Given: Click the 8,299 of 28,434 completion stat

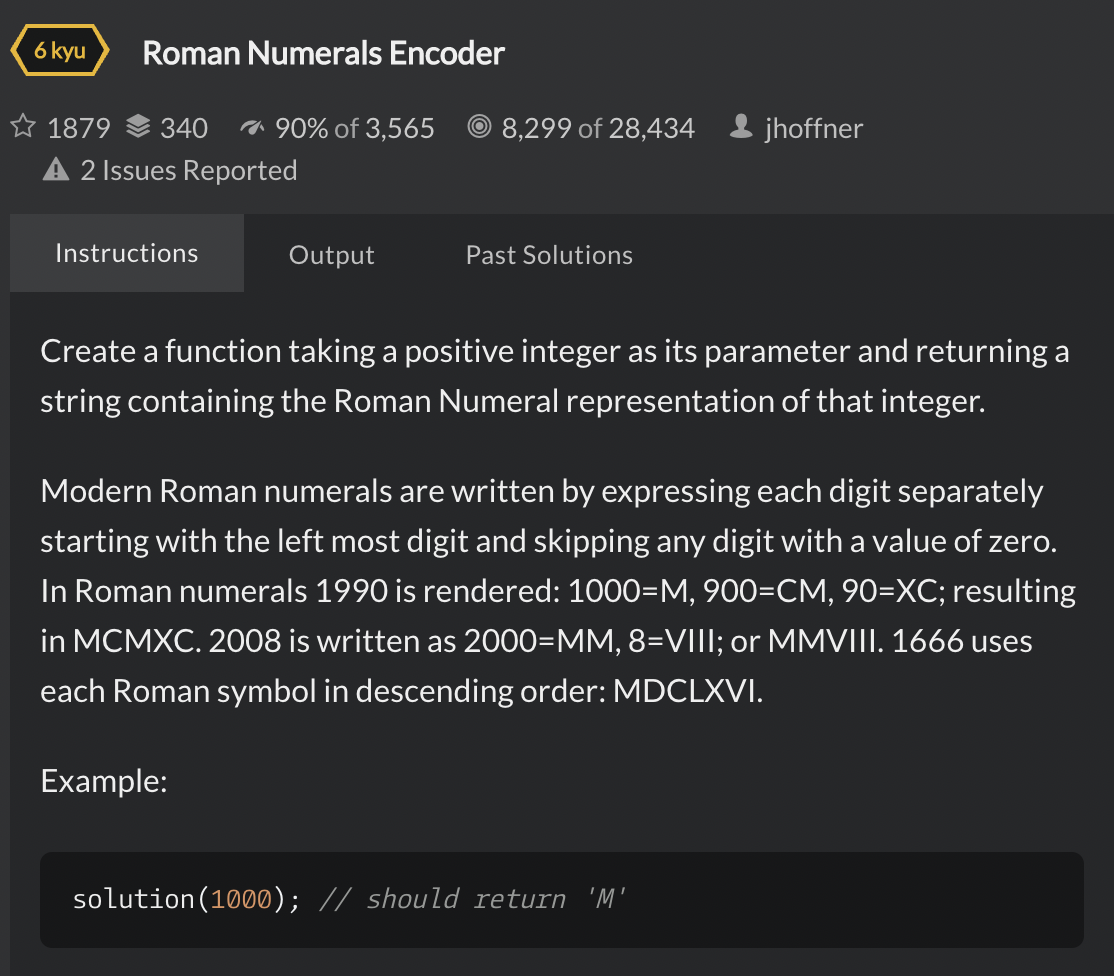Looking at the screenshot, I should (598, 129).
